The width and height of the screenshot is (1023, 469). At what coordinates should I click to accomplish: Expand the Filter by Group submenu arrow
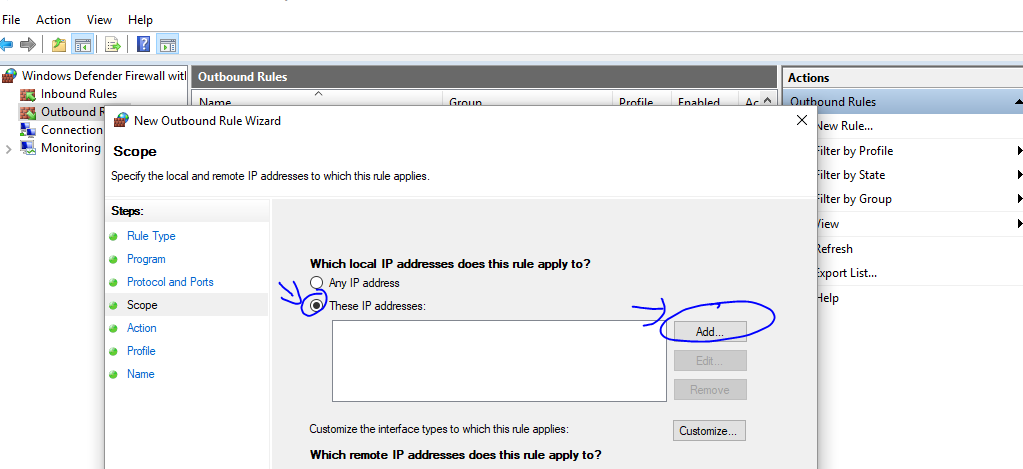coord(1019,199)
